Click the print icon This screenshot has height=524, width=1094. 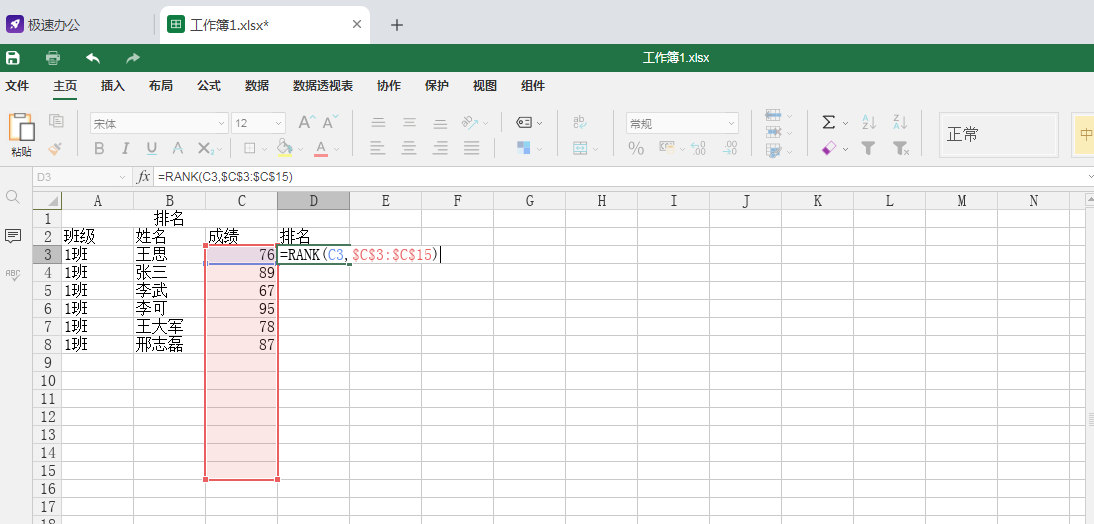pyautogui.click(x=53, y=58)
